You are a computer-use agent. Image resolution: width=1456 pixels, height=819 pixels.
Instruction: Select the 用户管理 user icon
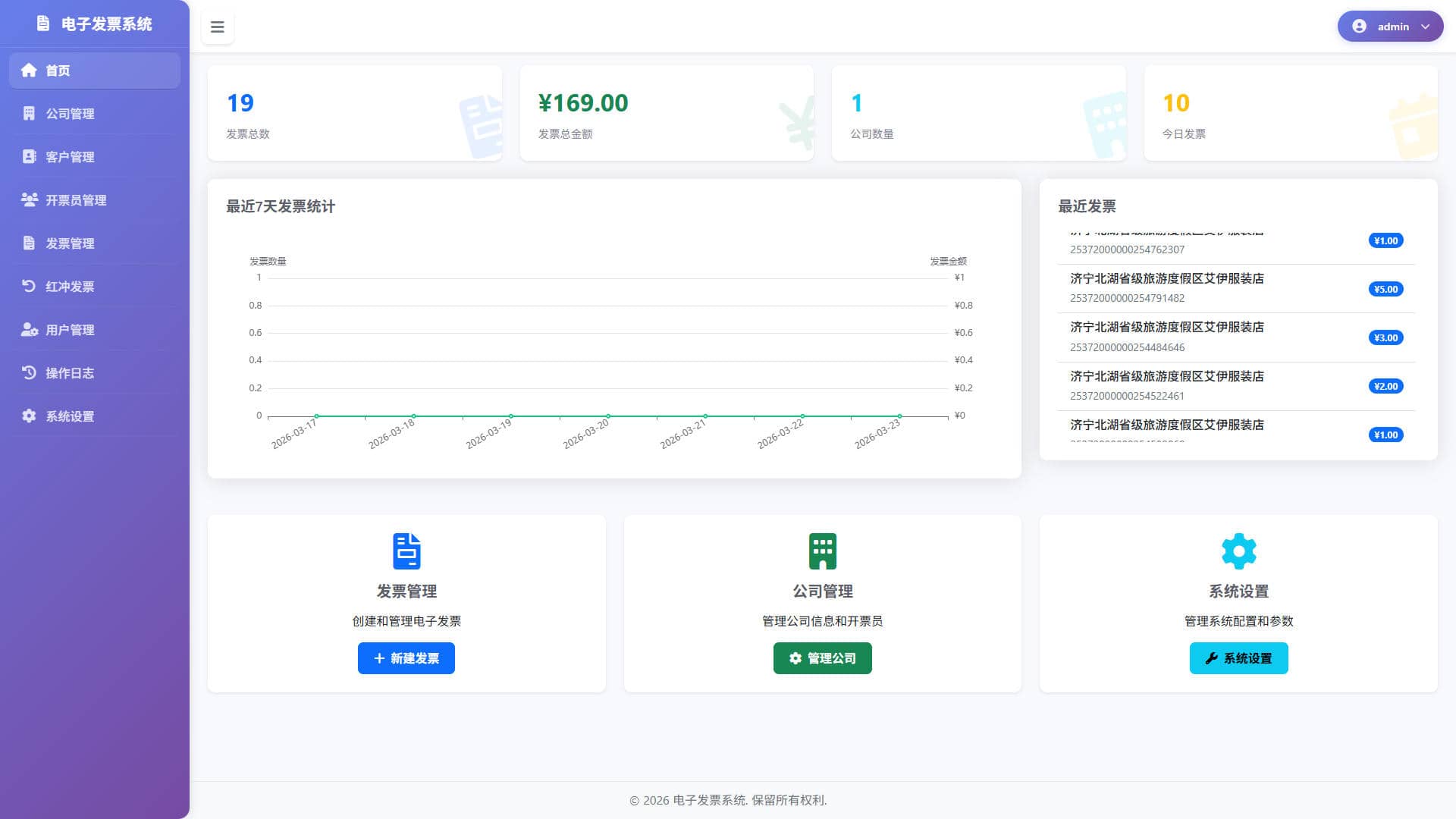click(30, 330)
